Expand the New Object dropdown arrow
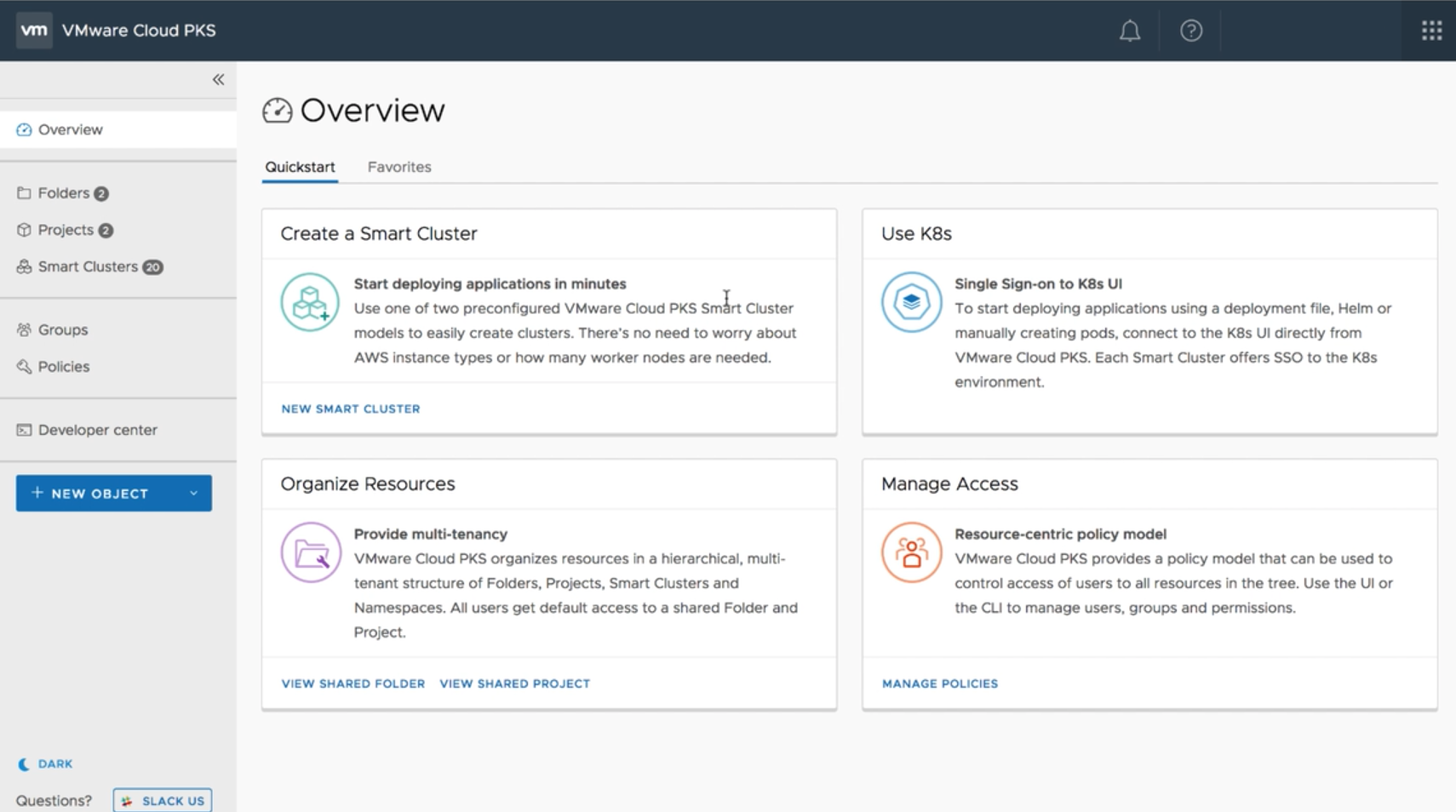Image resolution: width=1456 pixels, height=812 pixels. coord(193,494)
